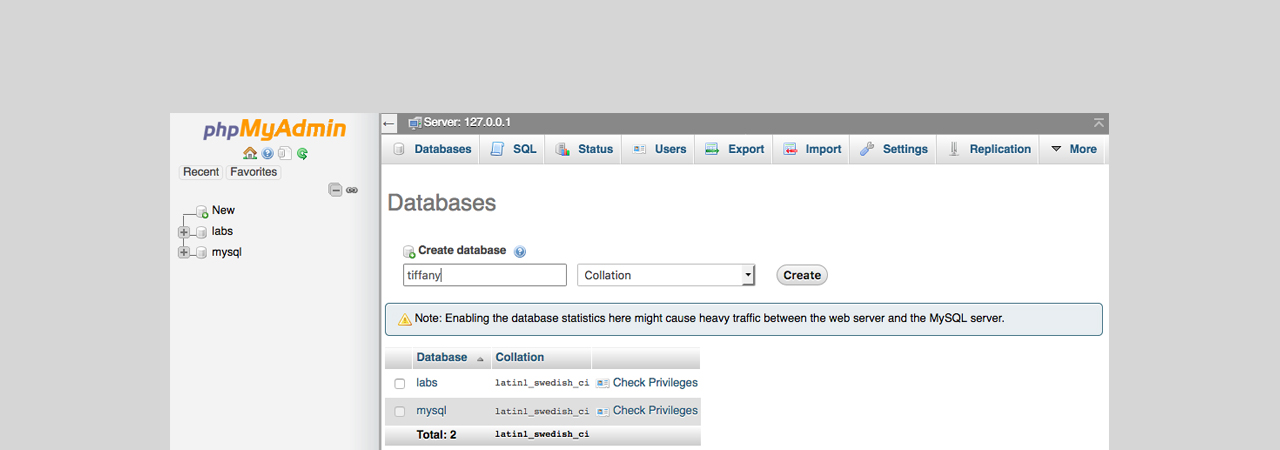Open the documentation pages icon in the sidebar
The height and width of the screenshot is (450, 1280).
click(x=285, y=154)
